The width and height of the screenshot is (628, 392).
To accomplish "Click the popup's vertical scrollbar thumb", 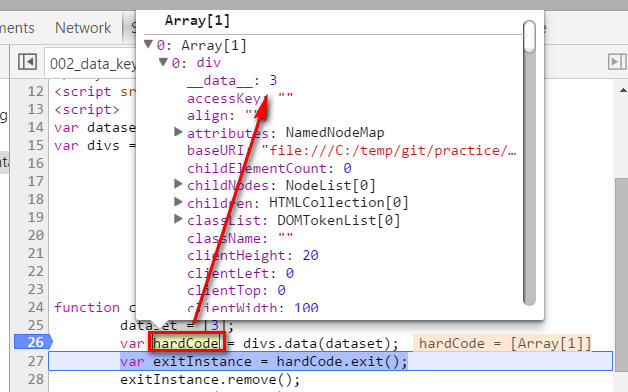I will coord(529,37).
